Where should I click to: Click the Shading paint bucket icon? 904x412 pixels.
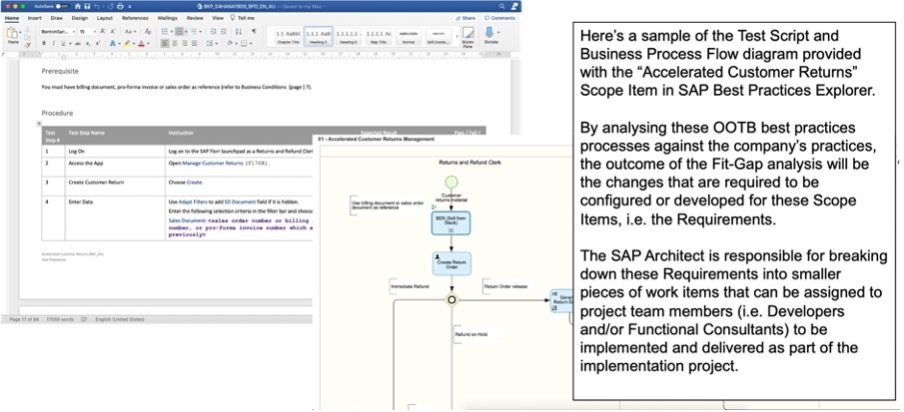coord(229,43)
